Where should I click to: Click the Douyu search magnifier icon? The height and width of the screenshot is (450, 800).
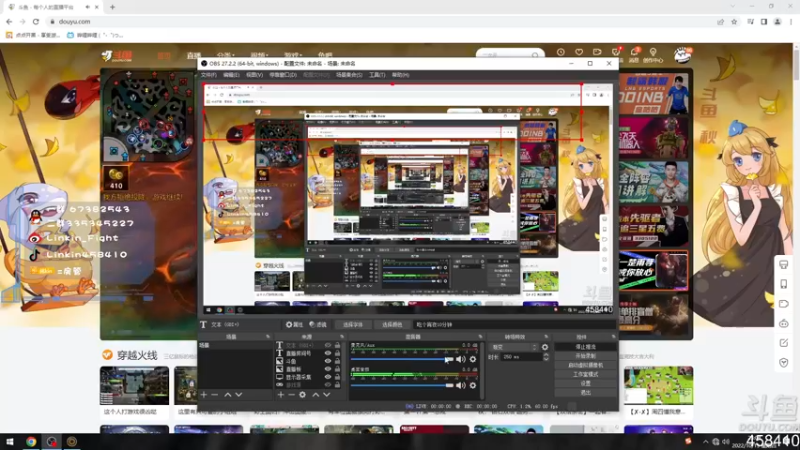click(535, 55)
